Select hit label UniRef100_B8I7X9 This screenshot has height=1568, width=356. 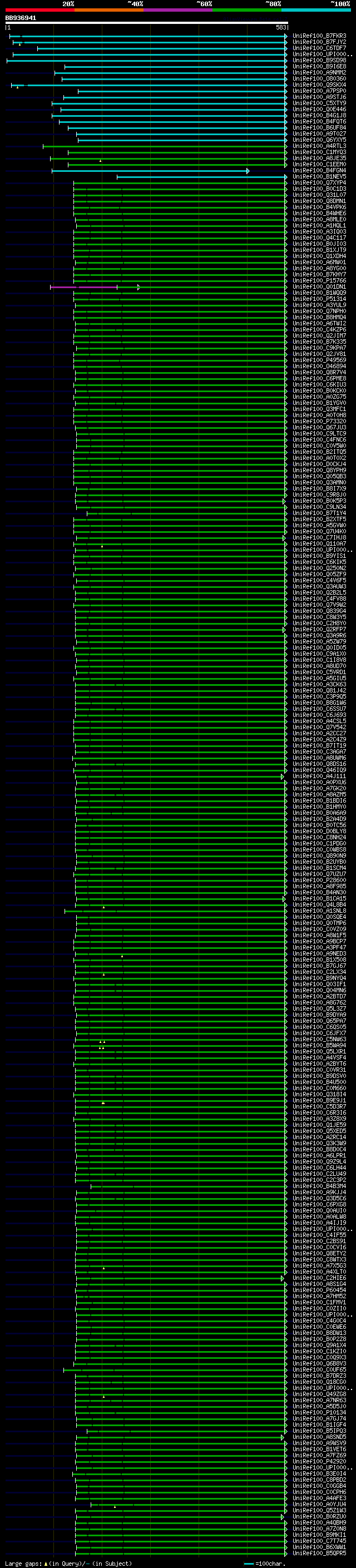click(319, 489)
